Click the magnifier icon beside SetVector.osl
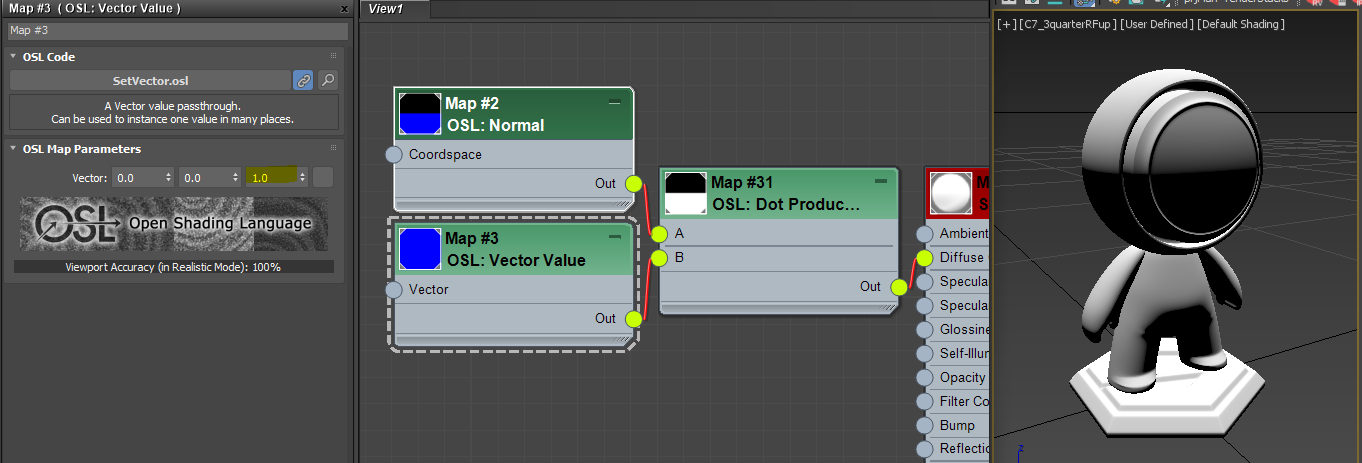This screenshot has height=463, width=1362. [x=328, y=80]
